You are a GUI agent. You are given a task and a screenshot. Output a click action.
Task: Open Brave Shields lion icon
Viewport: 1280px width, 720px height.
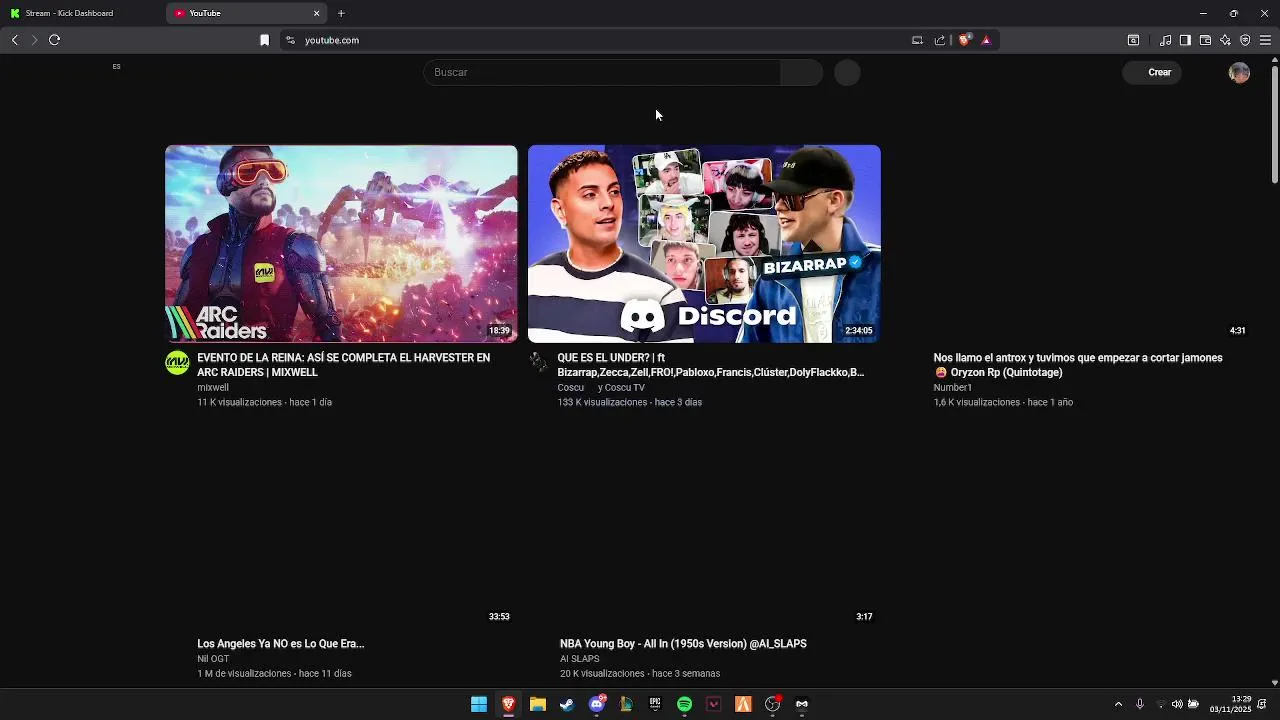(x=965, y=40)
